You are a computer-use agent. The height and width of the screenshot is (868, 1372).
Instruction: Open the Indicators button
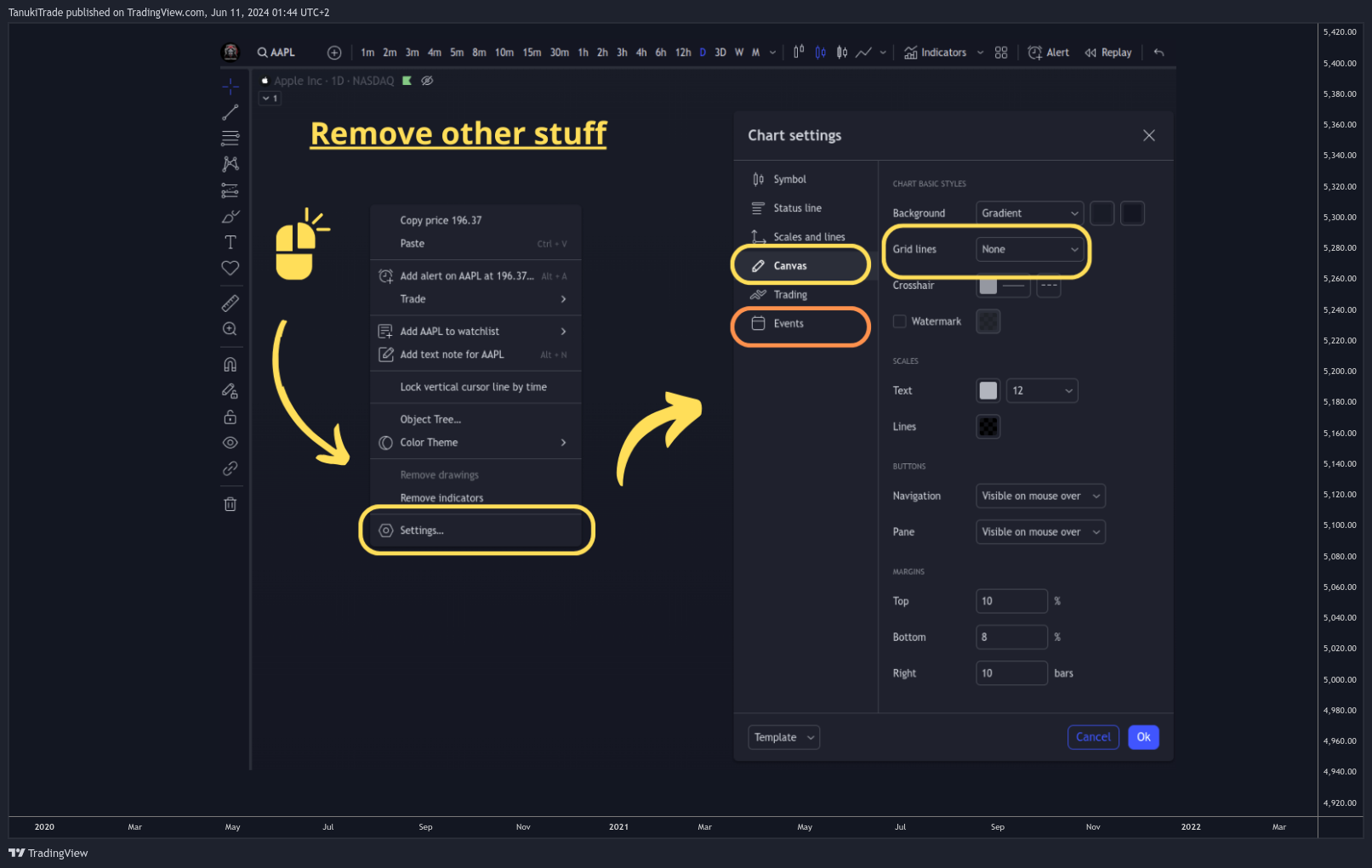pyautogui.click(x=935, y=53)
